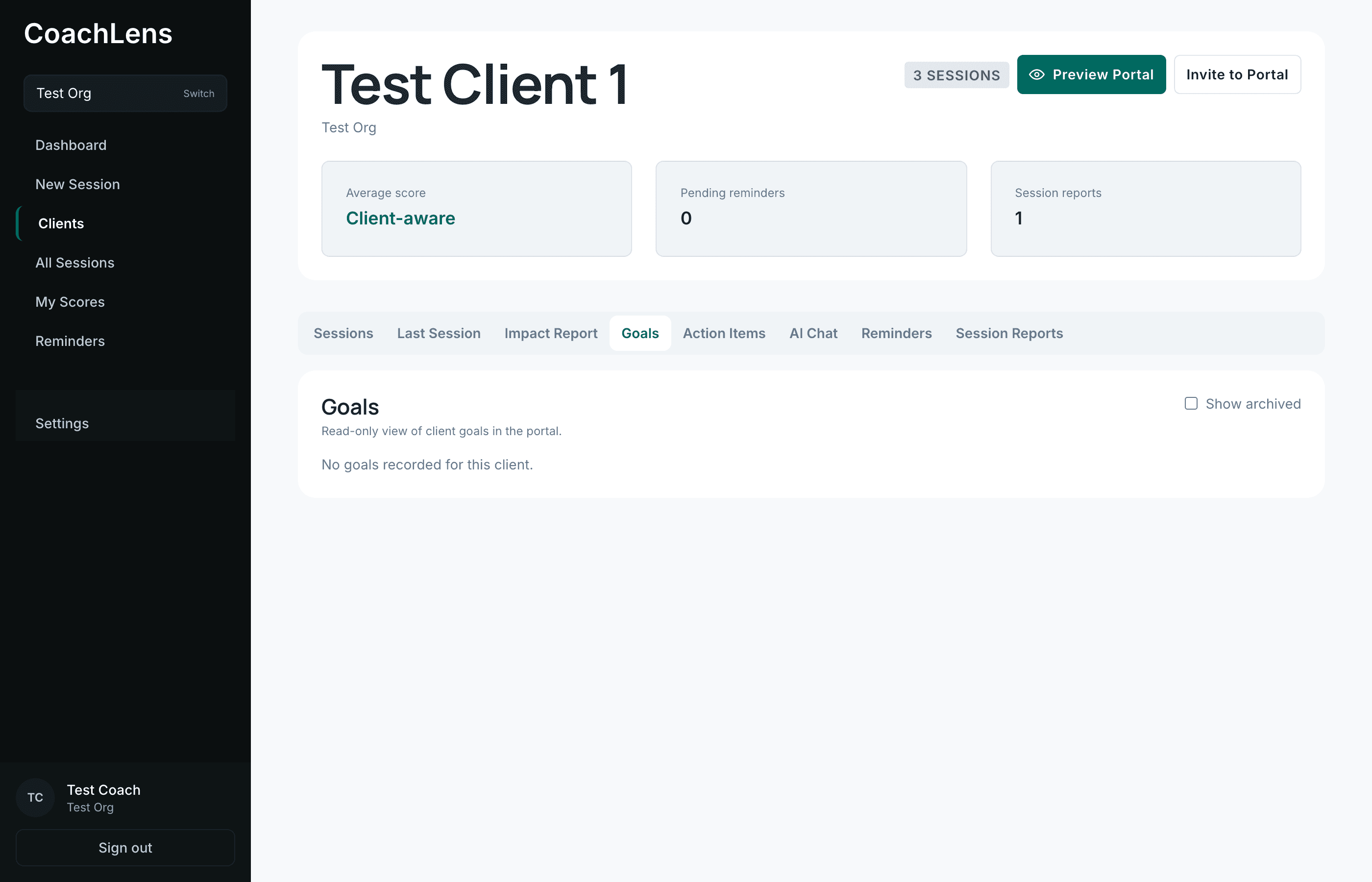Select the Goals tab
Viewport: 1372px width, 882px height.
pos(640,333)
